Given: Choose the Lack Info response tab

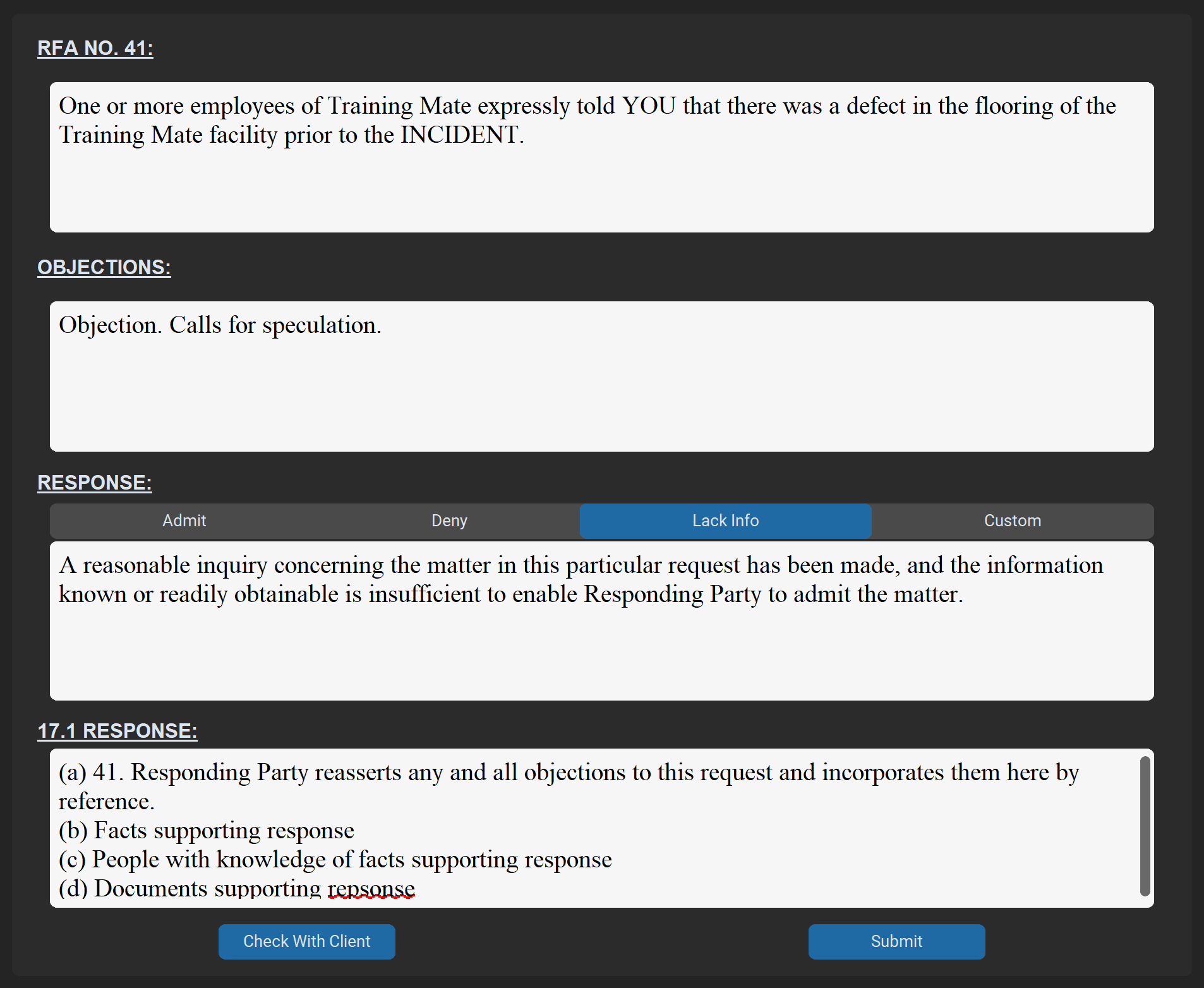Looking at the screenshot, I should [x=725, y=521].
